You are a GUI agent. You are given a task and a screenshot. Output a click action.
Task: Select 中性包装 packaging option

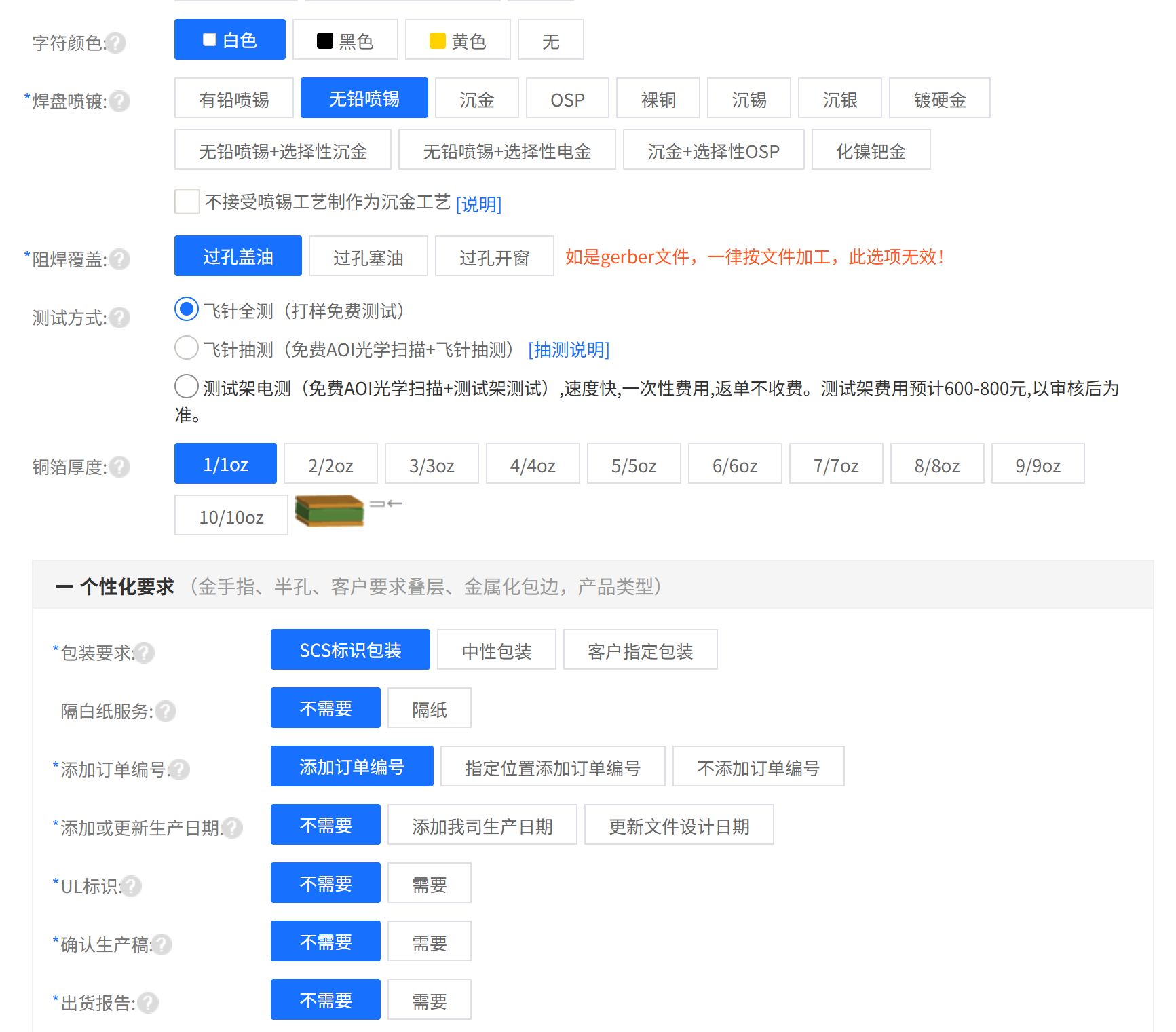pyautogui.click(x=496, y=649)
